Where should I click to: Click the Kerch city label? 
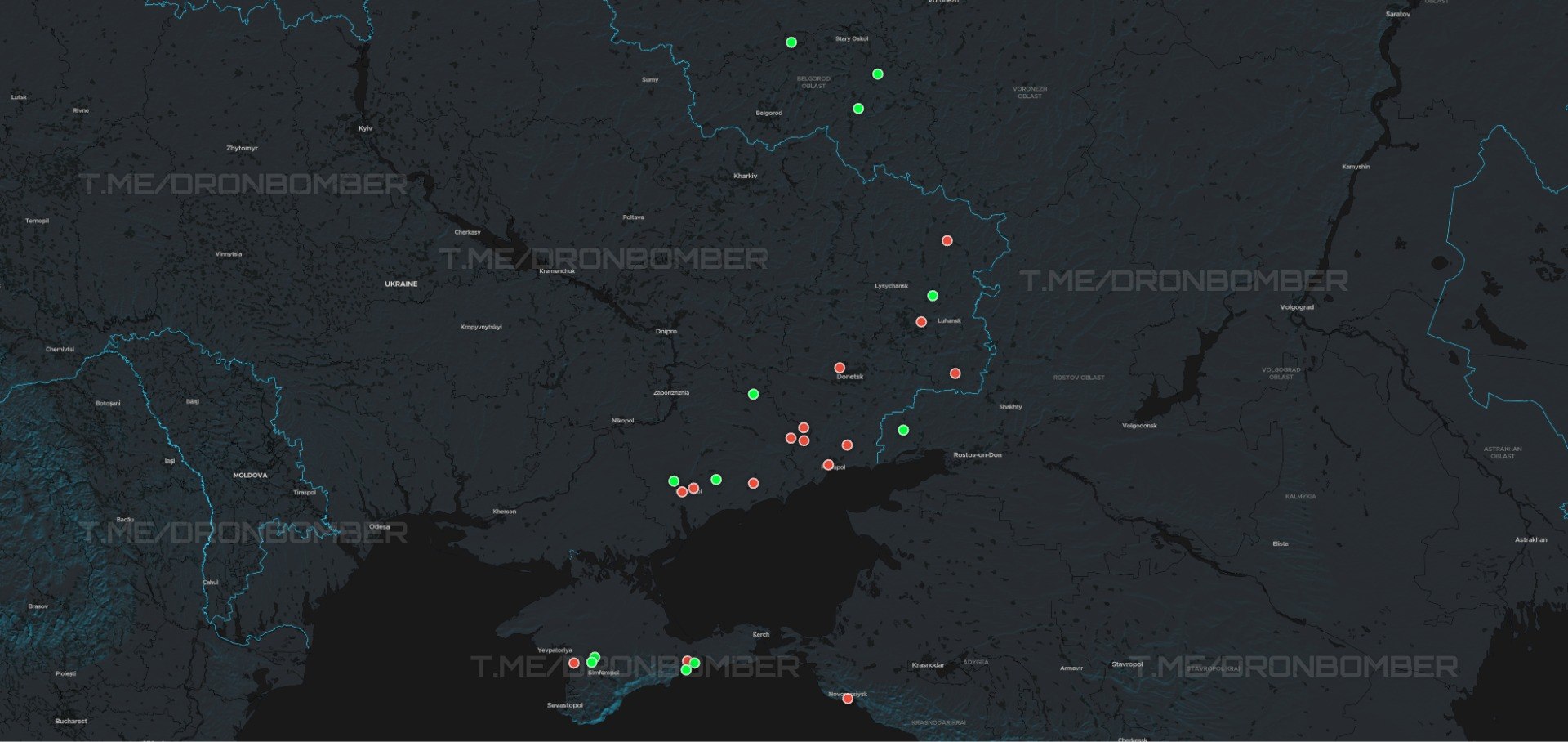click(x=761, y=634)
